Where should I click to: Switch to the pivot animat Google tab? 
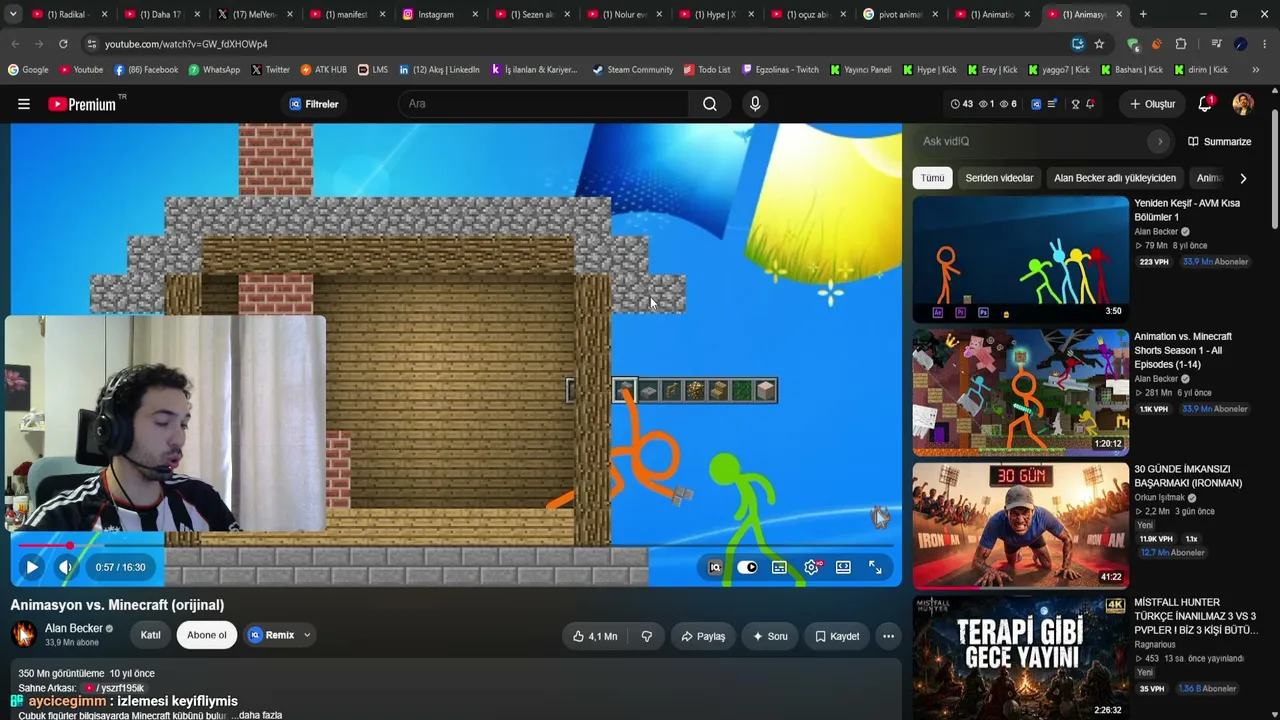(x=901, y=14)
